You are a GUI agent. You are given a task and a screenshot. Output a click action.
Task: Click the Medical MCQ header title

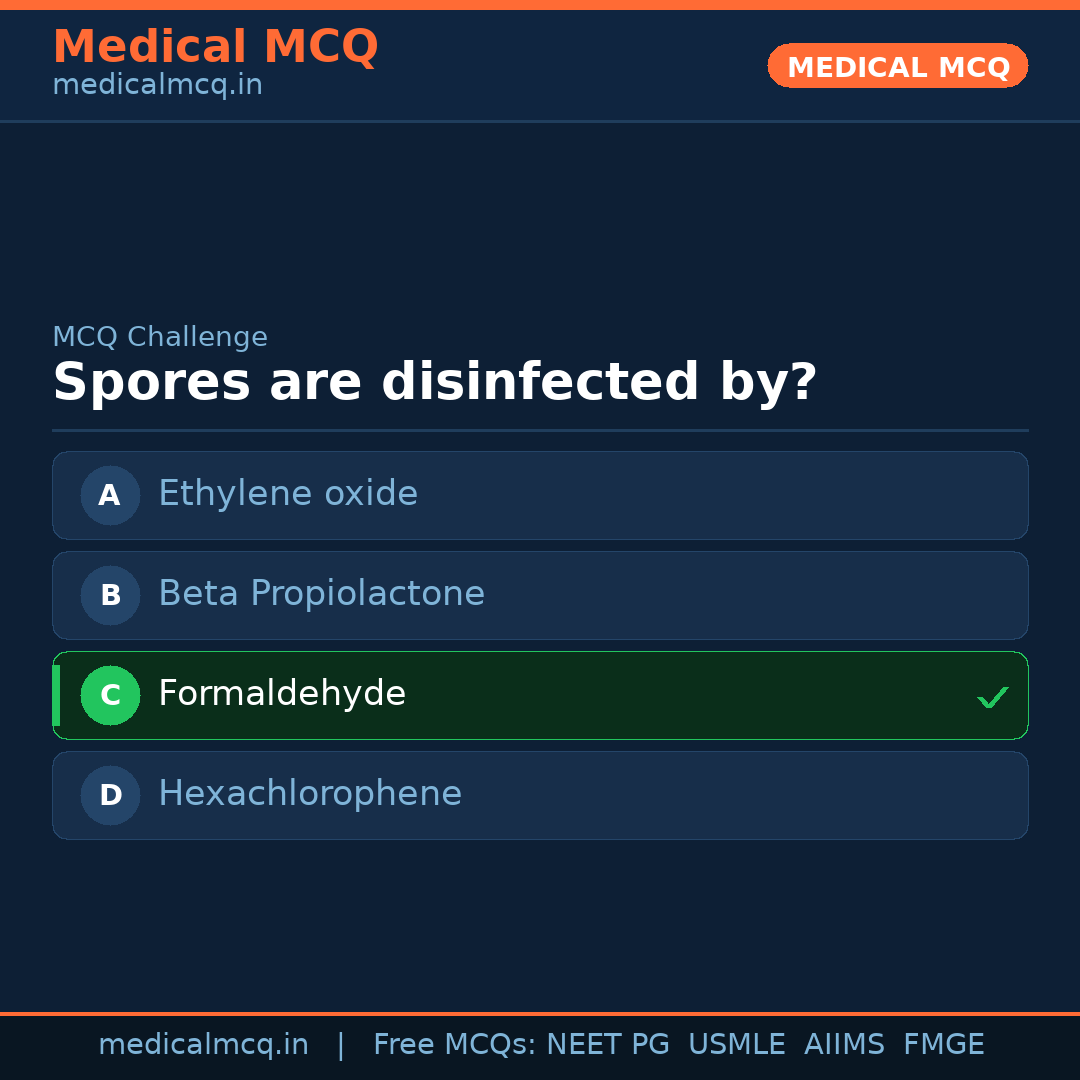coord(215,46)
